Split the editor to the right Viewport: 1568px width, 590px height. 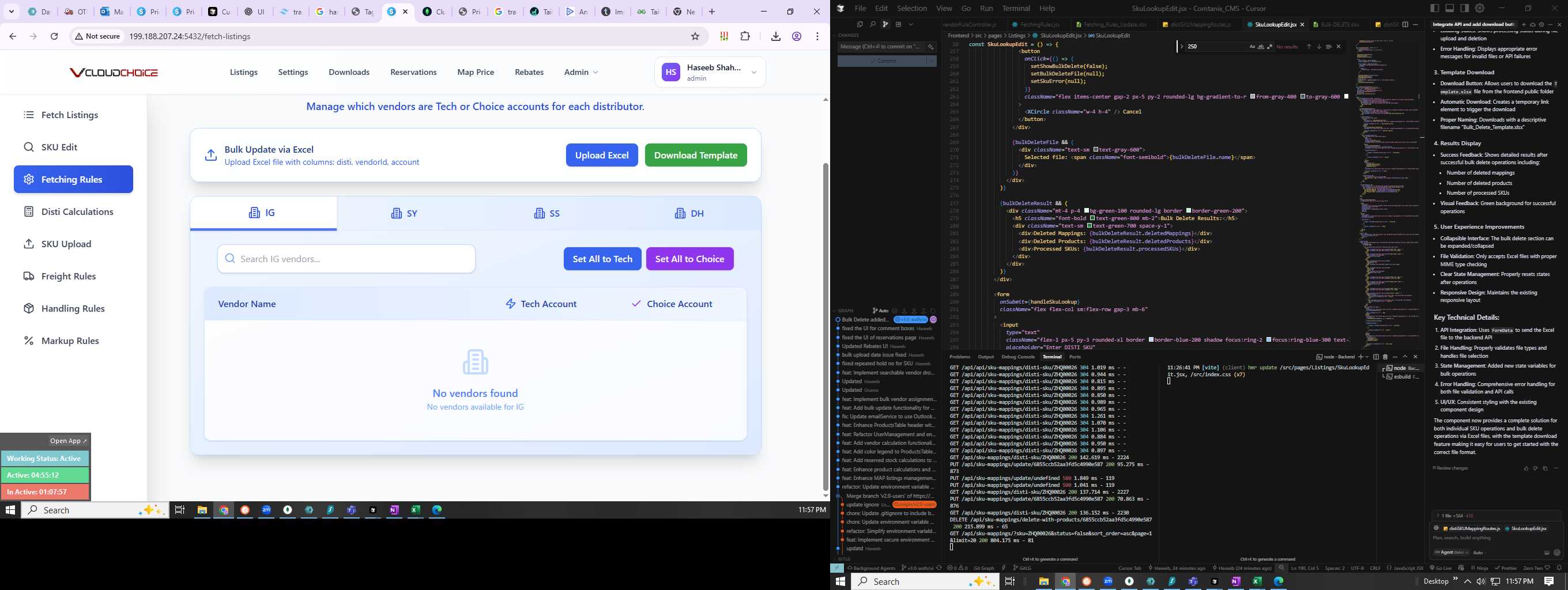coord(1405,25)
